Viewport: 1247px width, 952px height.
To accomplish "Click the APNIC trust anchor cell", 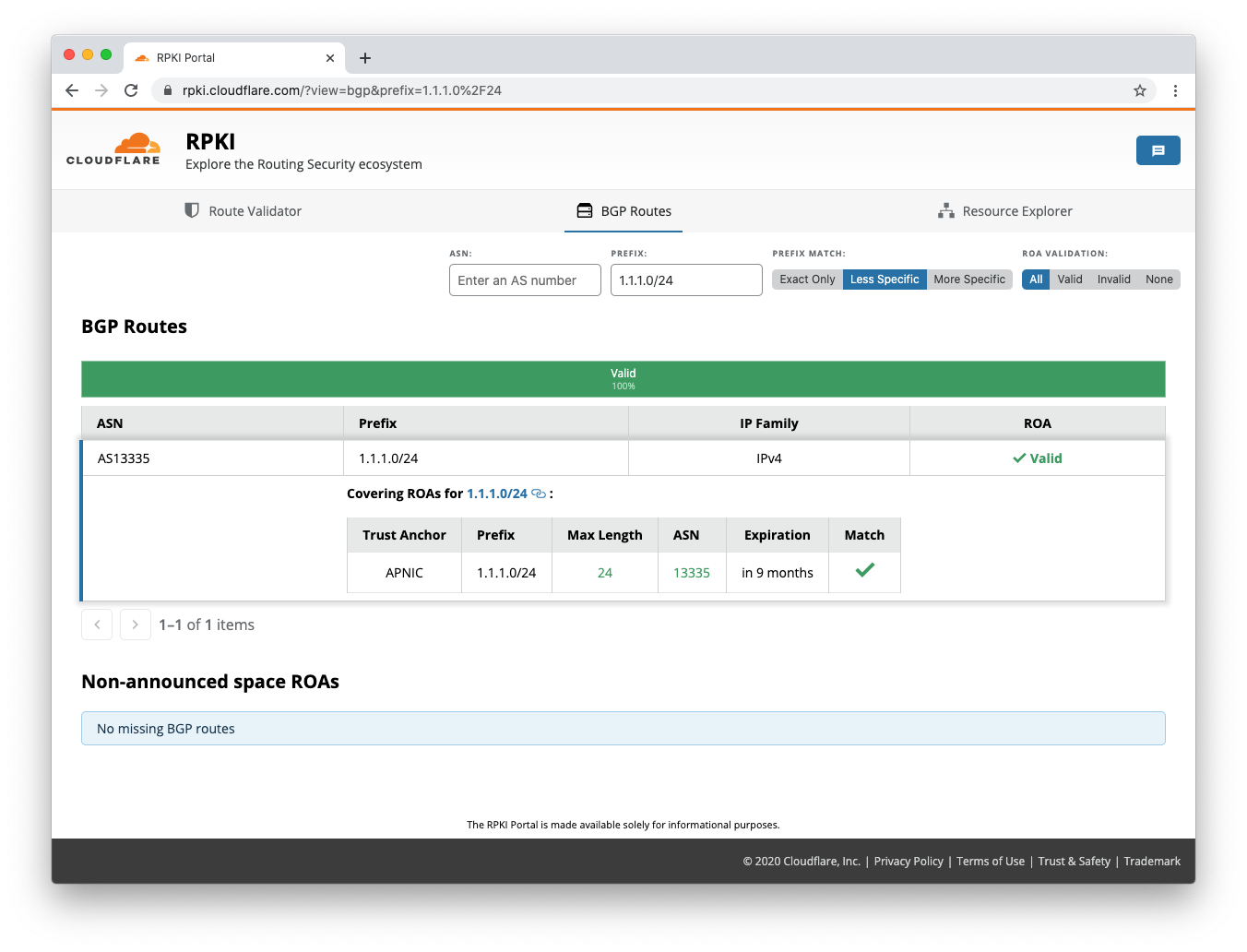I will click(x=404, y=573).
